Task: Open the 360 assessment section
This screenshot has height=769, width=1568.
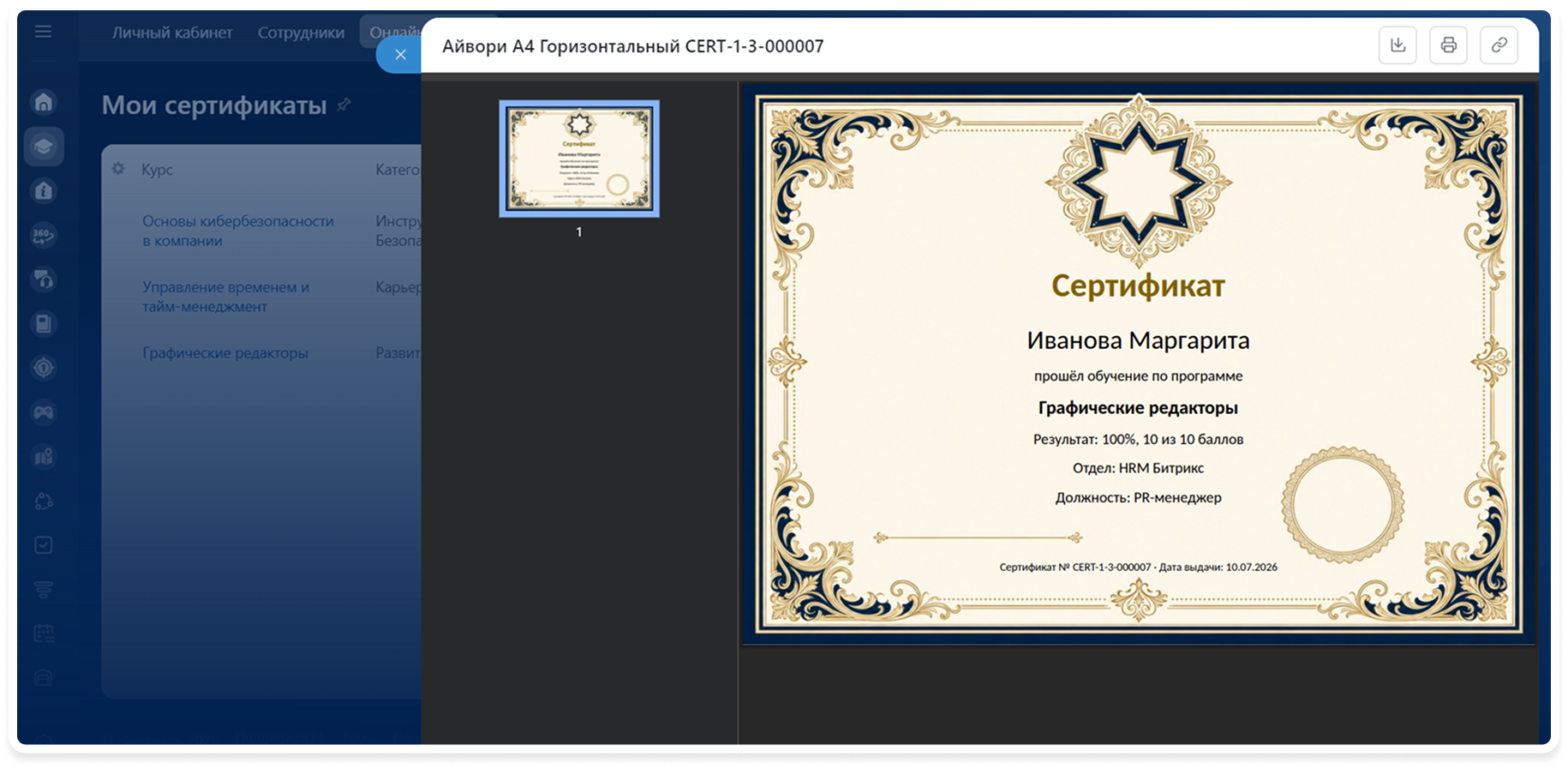Action: click(44, 235)
